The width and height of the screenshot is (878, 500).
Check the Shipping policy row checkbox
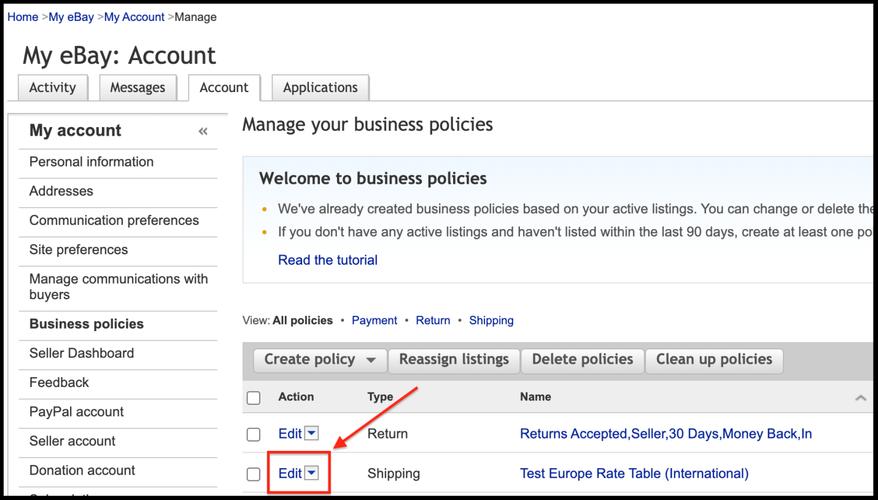(254, 474)
